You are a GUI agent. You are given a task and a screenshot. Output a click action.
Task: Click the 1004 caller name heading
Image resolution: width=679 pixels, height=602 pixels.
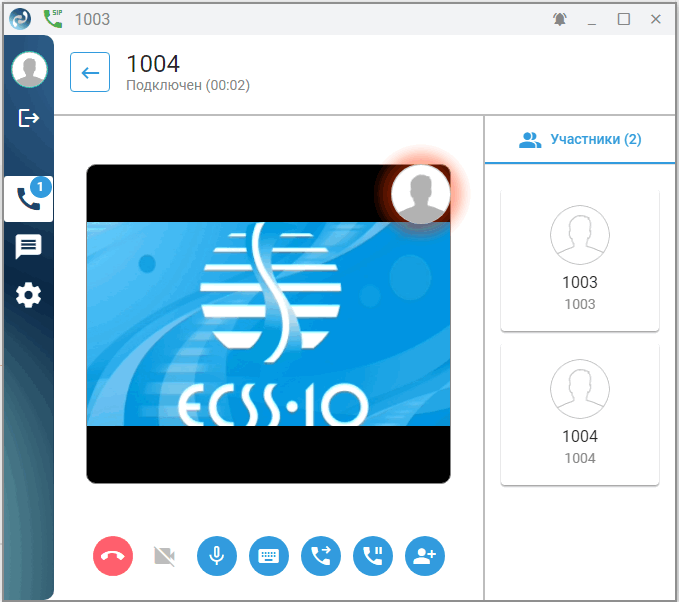tap(153, 64)
